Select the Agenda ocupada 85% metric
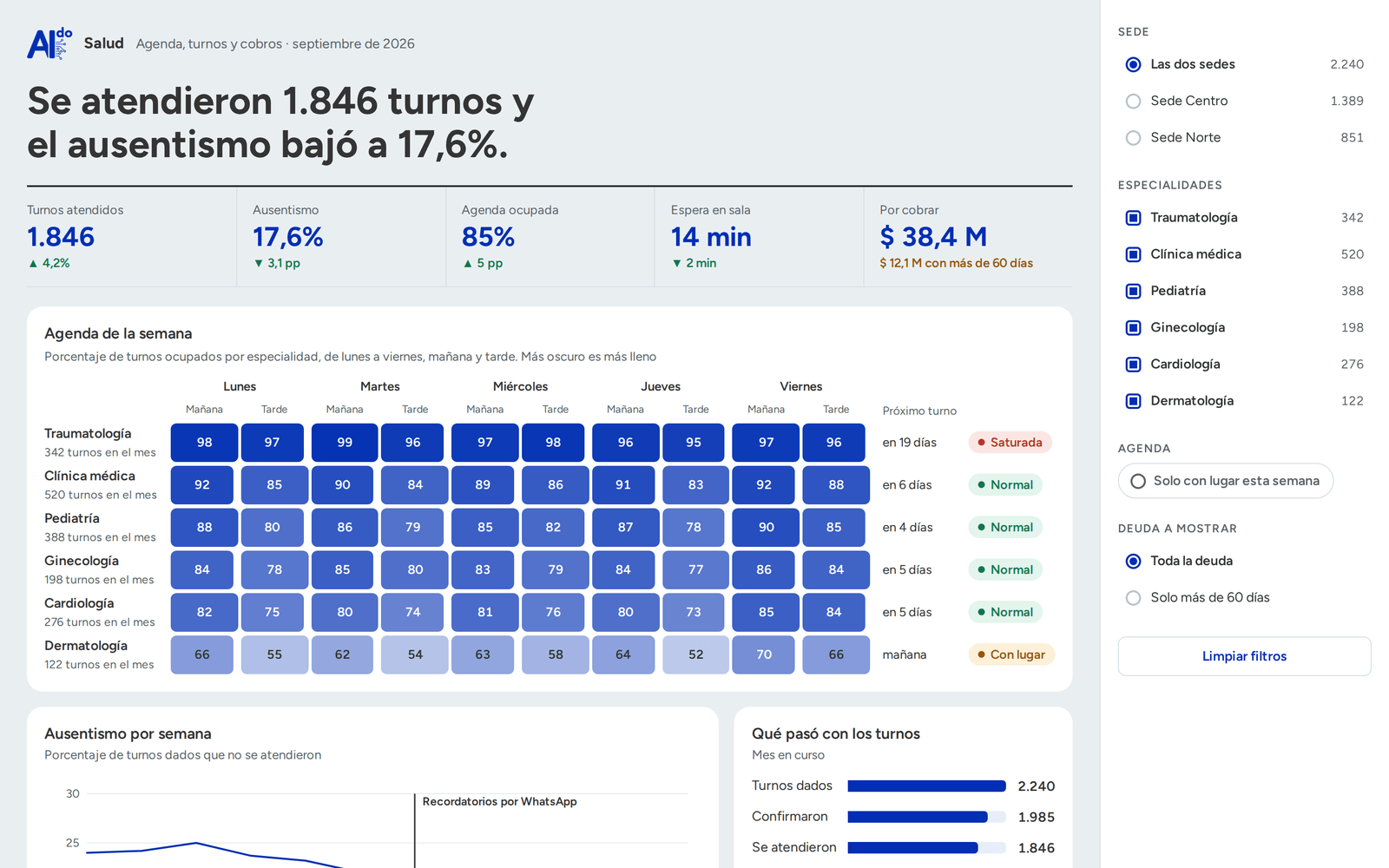 point(550,237)
